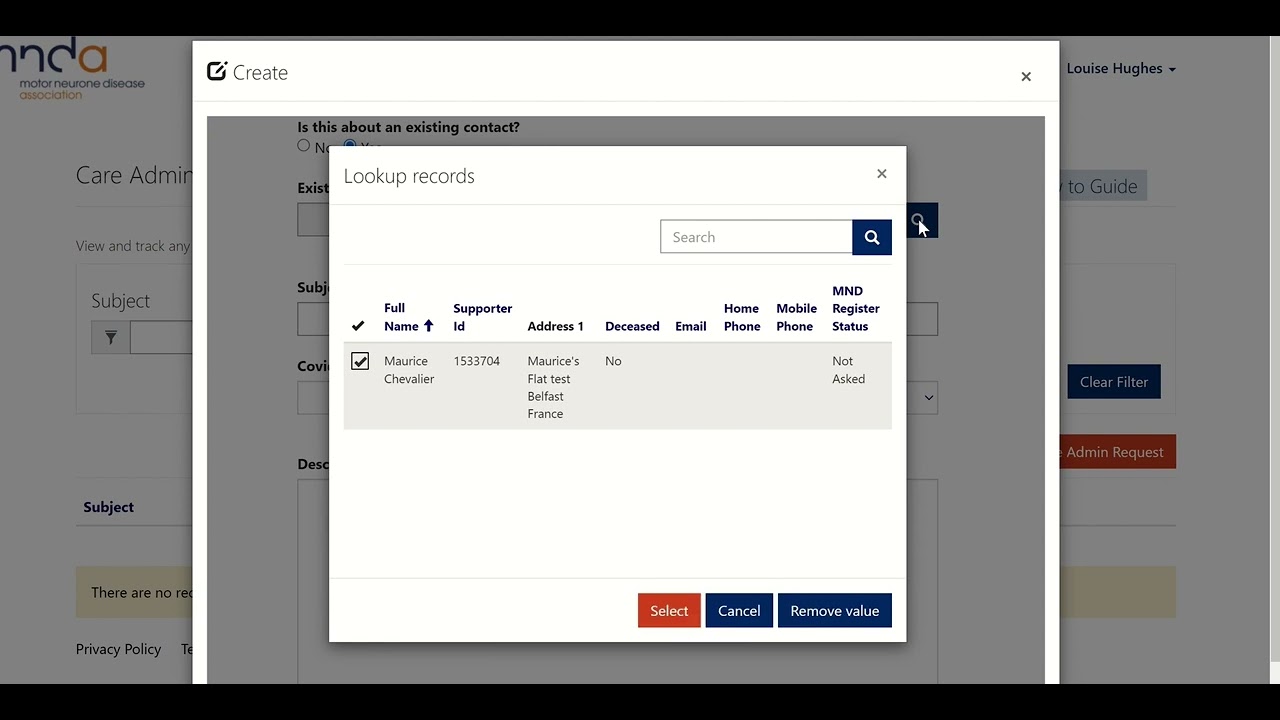Sort by Mobile Phone column
Image resolution: width=1280 pixels, height=720 pixels.
797,317
